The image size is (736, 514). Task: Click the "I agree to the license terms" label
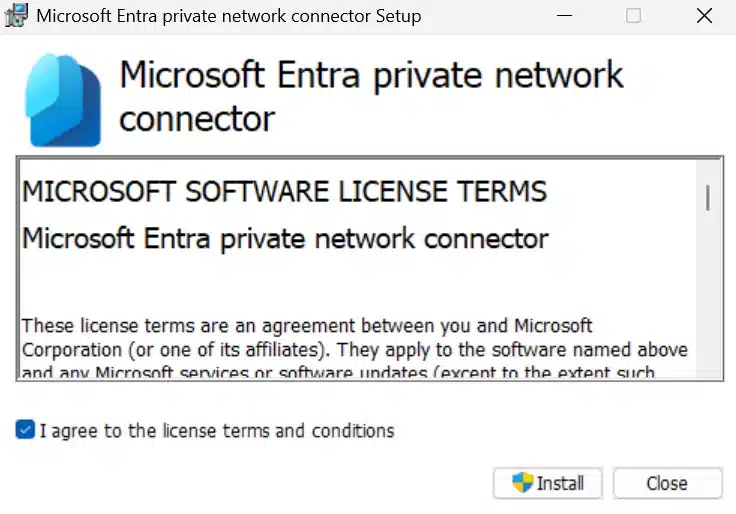click(x=217, y=431)
